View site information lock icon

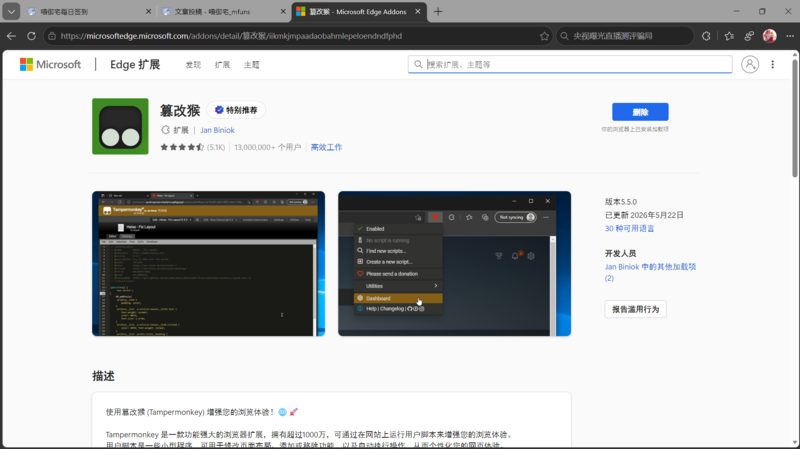pyautogui.click(x=52, y=36)
